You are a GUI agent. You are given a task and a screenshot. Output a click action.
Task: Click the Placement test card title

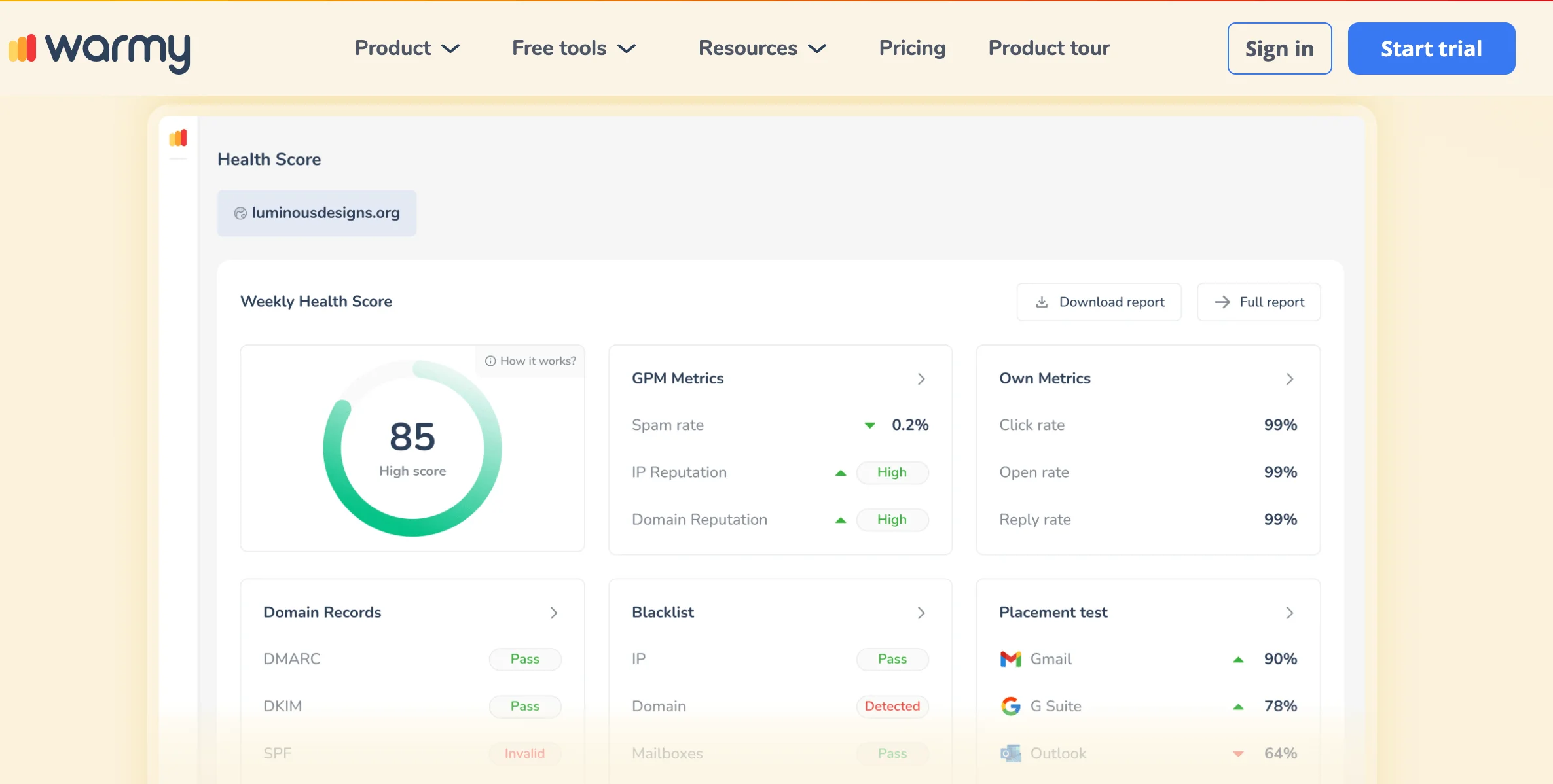point(1053,613)
